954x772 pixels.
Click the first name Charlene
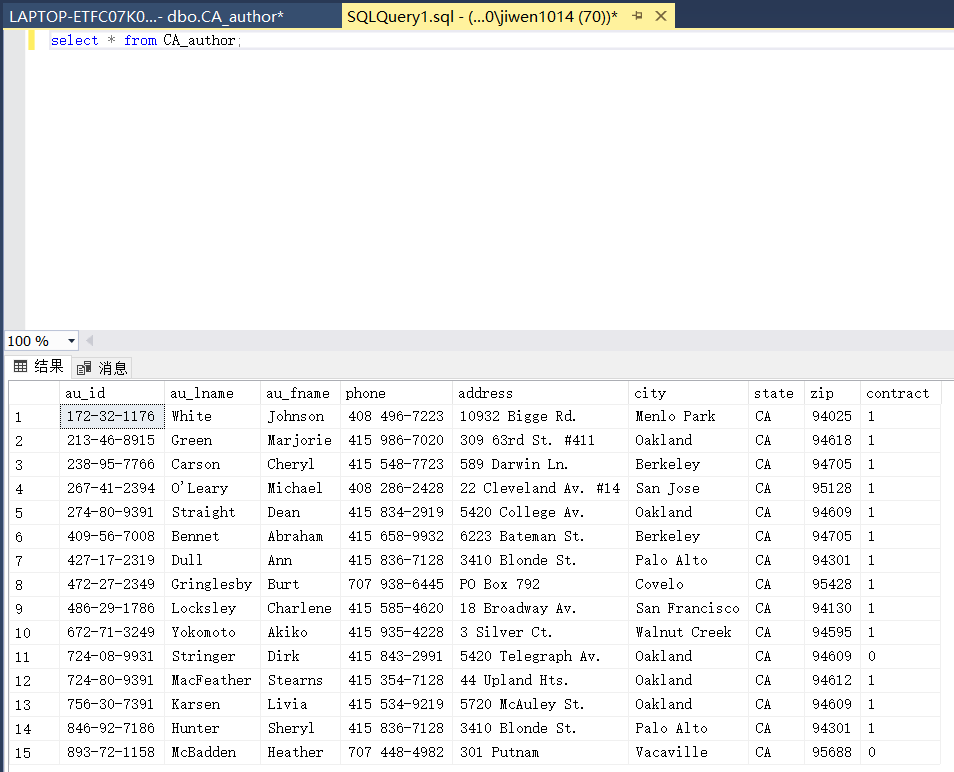[299, 608]
